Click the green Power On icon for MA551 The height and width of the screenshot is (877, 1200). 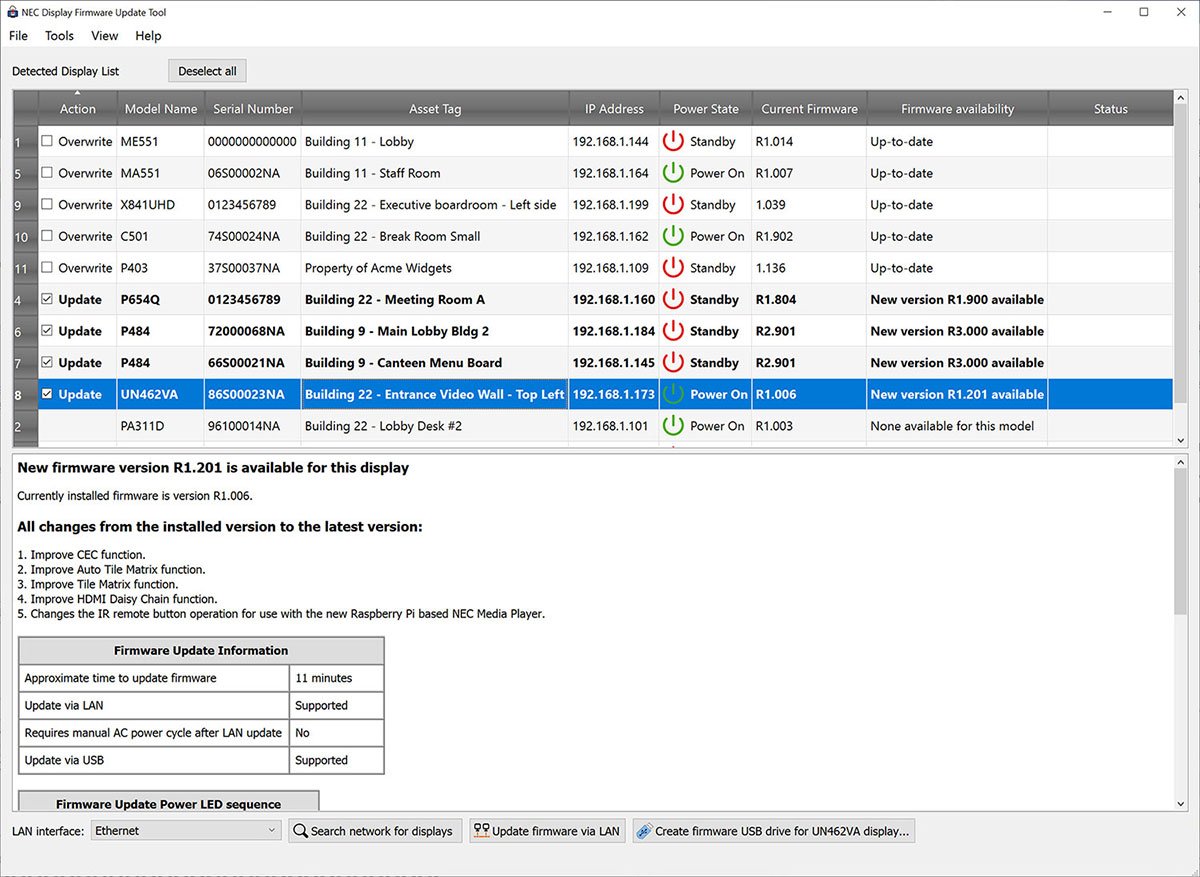pos(672,172)
